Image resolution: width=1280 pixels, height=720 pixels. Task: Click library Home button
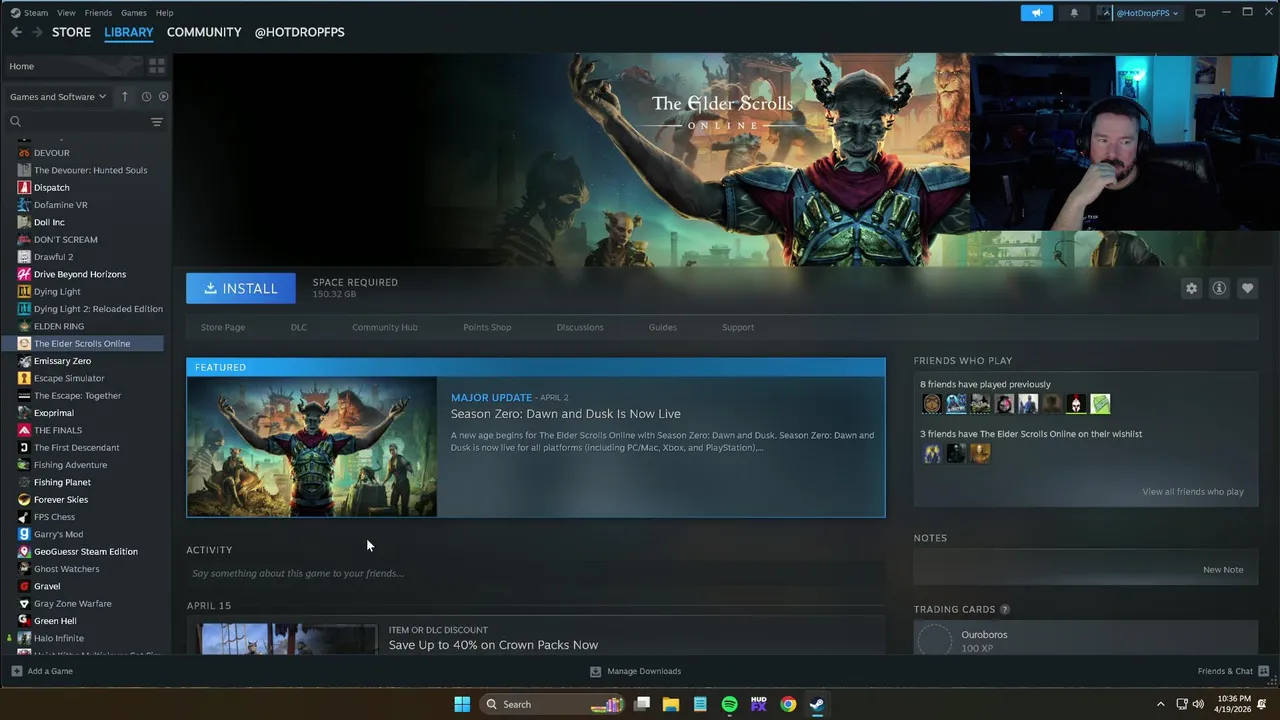click(x=72, y=66)
